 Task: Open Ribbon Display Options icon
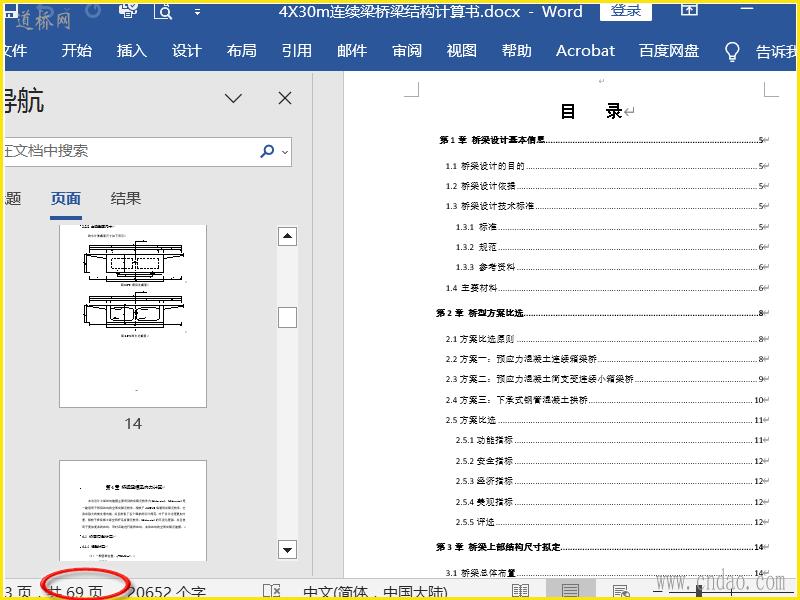(x=690, y=9)
